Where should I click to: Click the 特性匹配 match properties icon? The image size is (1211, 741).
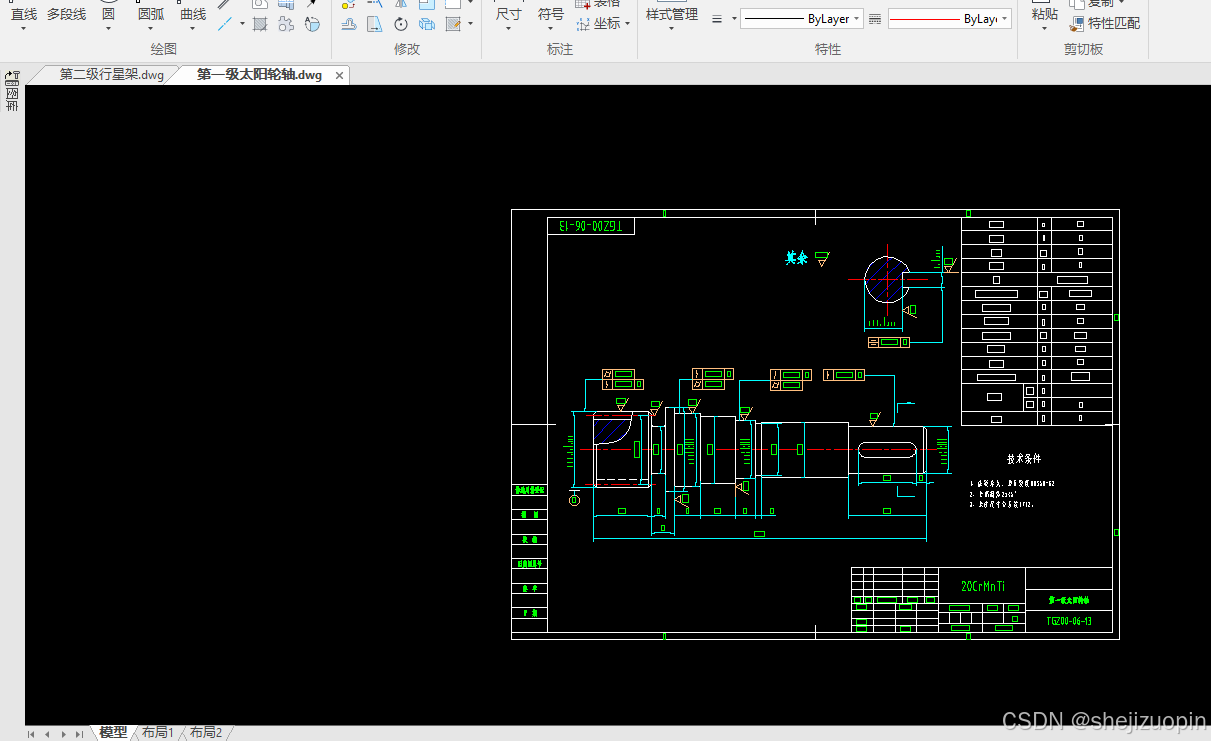[x=1104, y=23]
